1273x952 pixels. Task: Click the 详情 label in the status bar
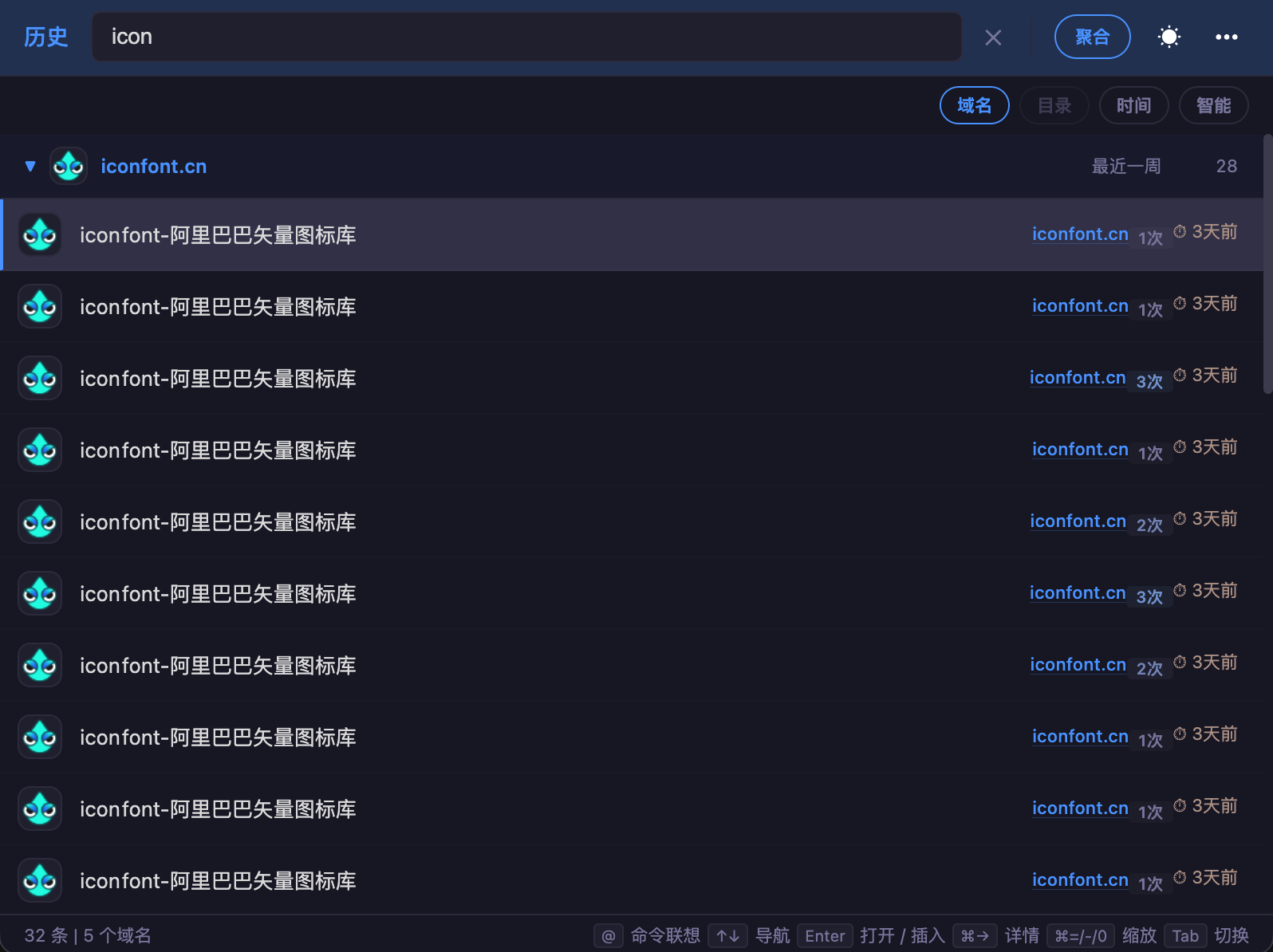pyautogui.click(x=1022, y=935)
